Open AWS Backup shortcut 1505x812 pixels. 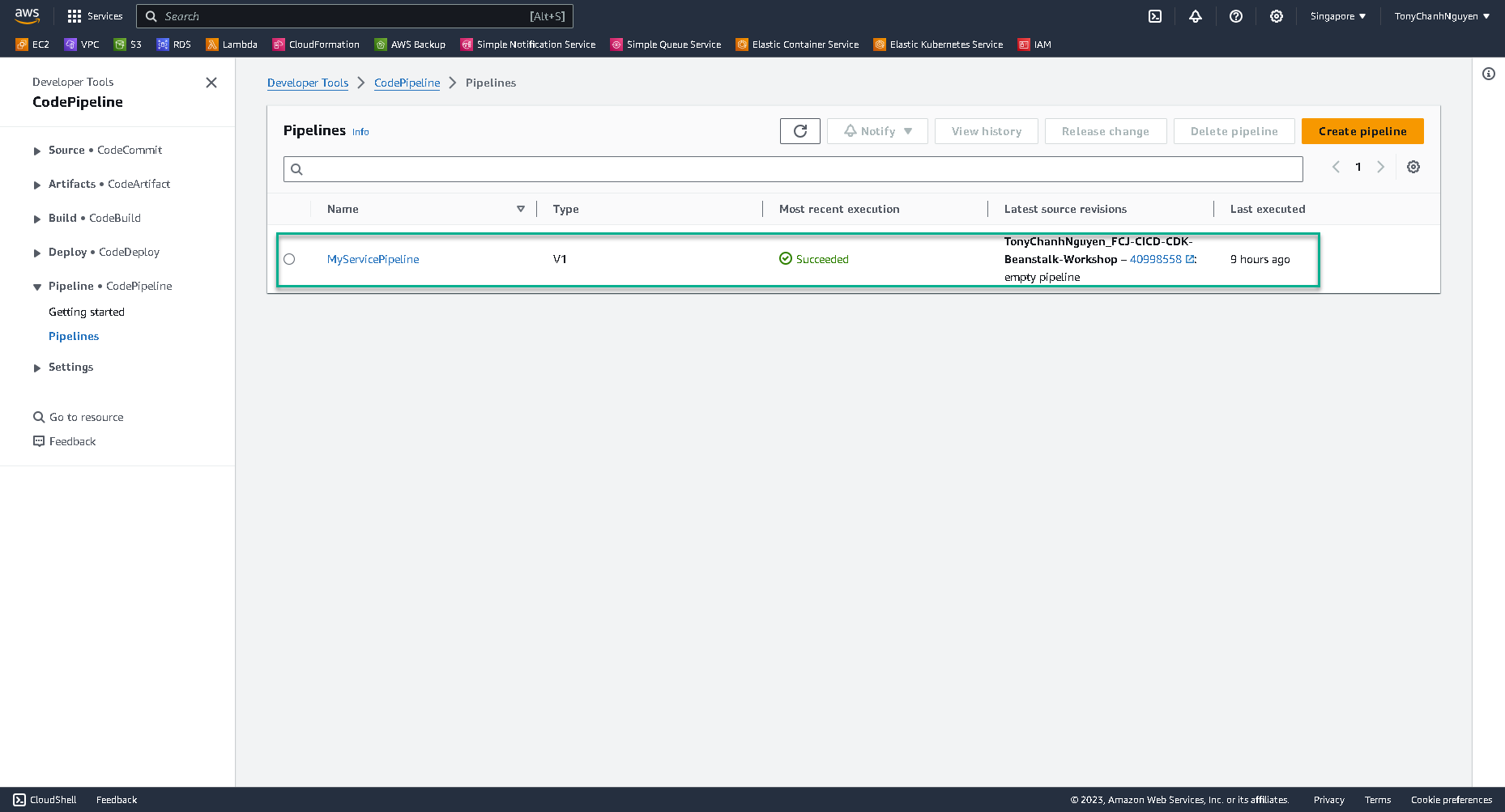pos(410,45)
